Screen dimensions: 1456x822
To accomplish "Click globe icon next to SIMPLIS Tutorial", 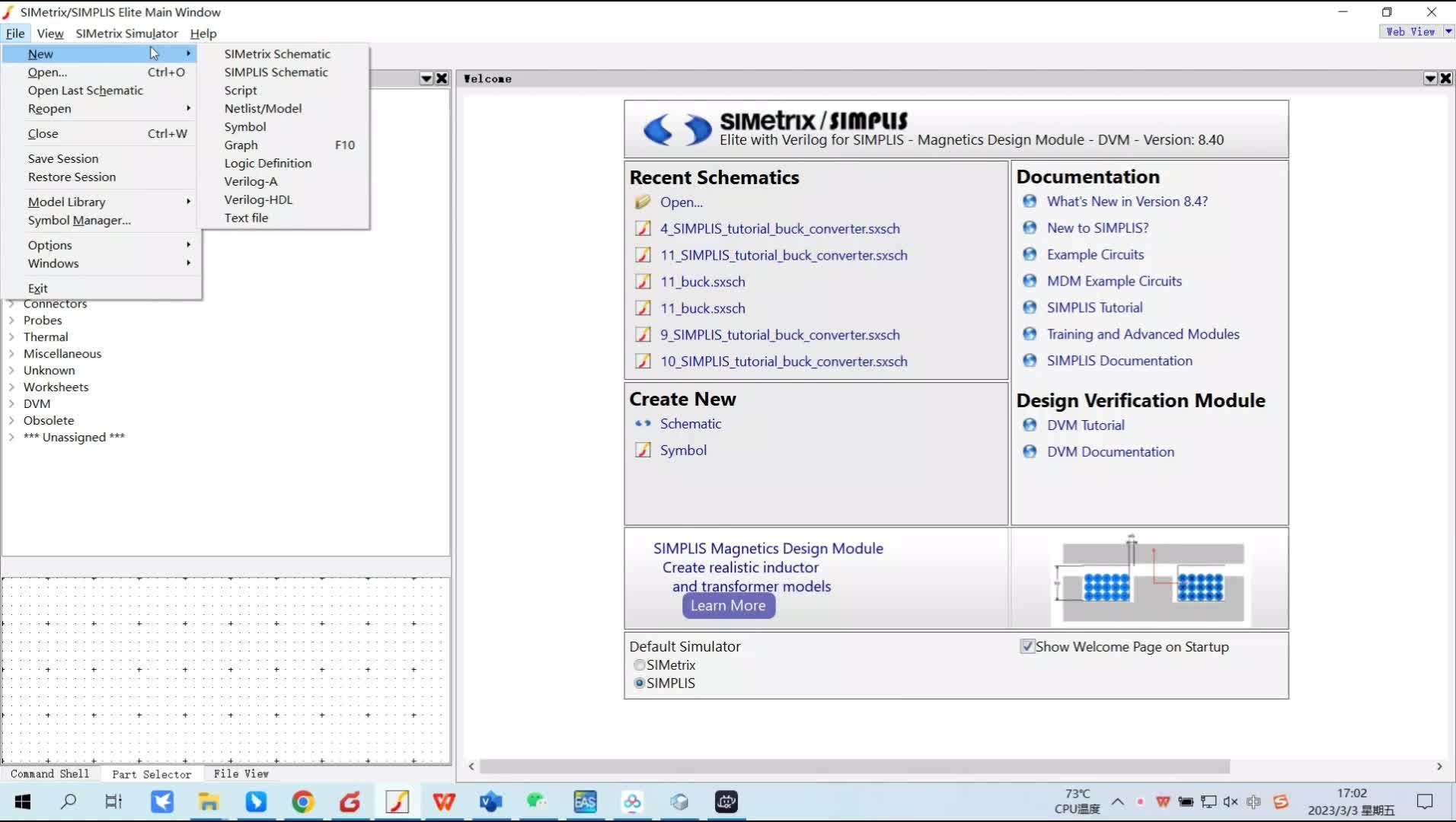I will point(1030,307).
